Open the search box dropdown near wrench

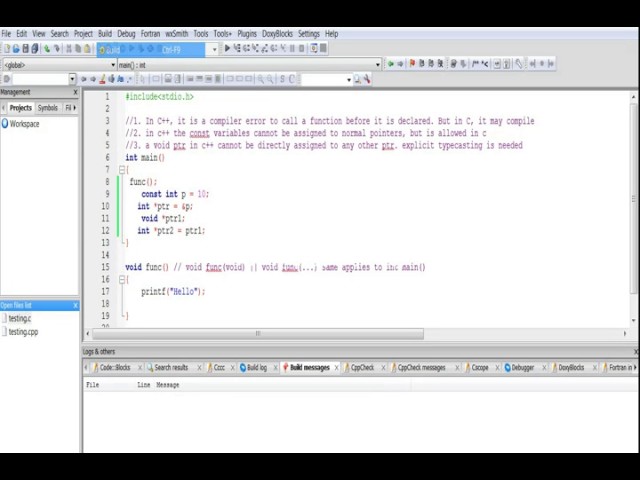349,79
